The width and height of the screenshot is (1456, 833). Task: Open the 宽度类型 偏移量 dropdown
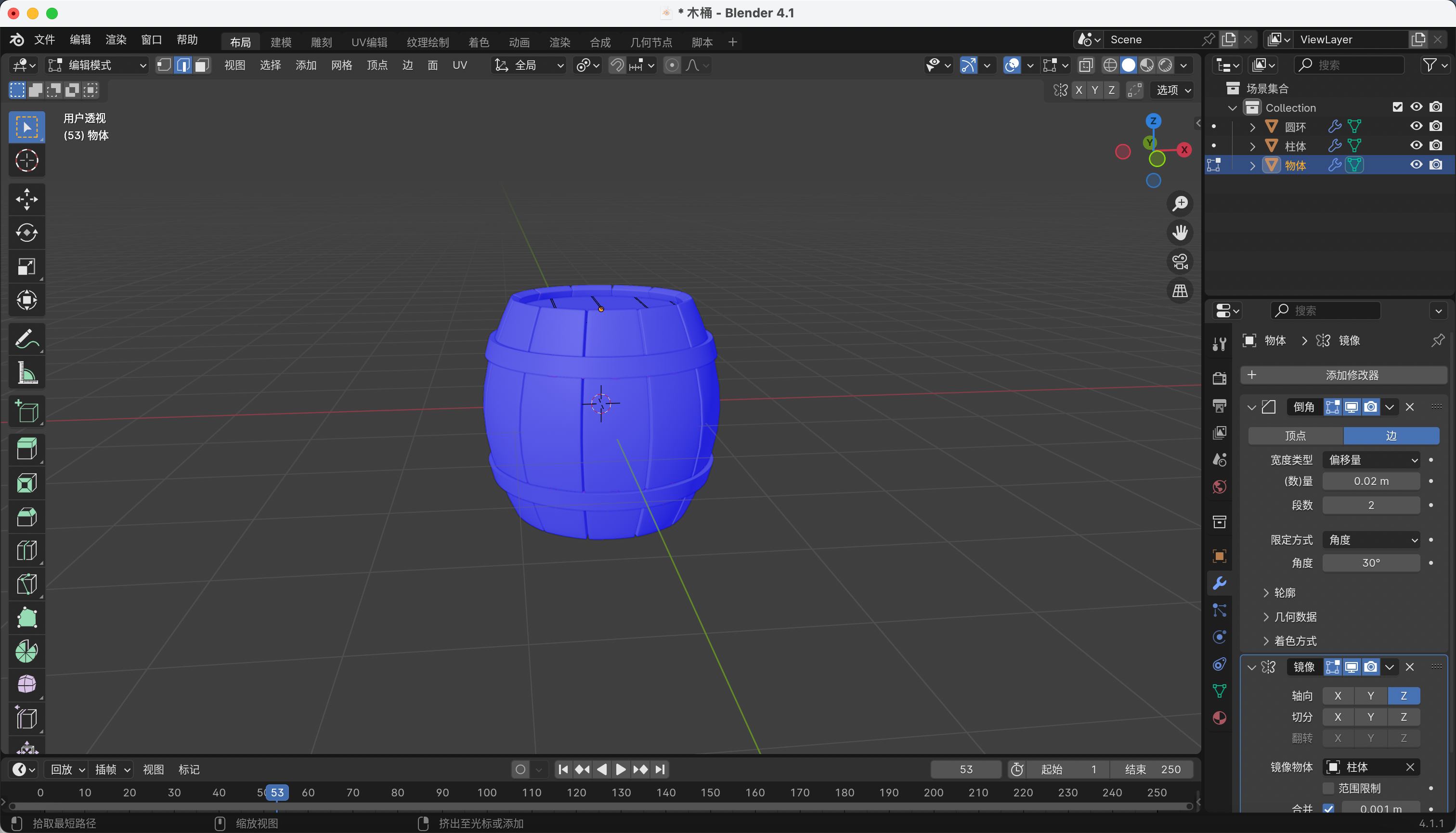click(1371, 460)
